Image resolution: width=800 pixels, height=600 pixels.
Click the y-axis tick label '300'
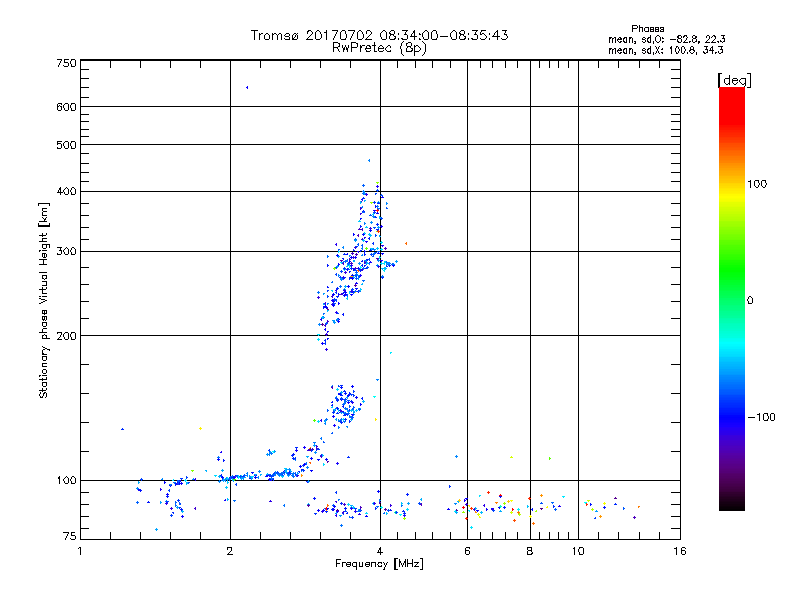tap(66, 252)
